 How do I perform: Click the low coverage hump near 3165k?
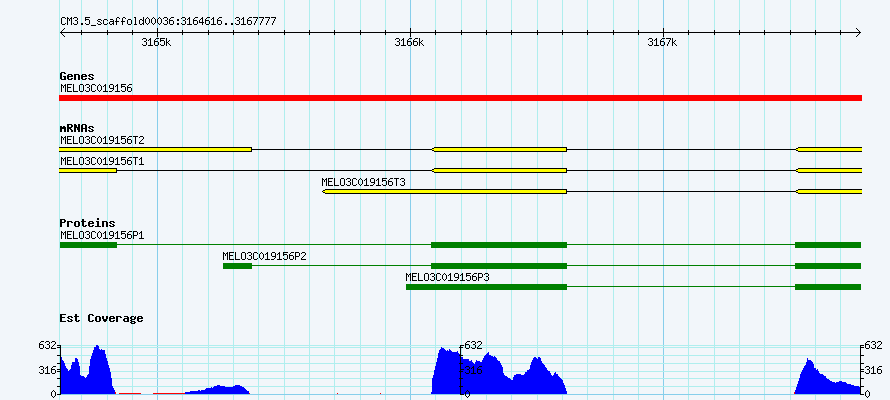(x=217, y=390)
